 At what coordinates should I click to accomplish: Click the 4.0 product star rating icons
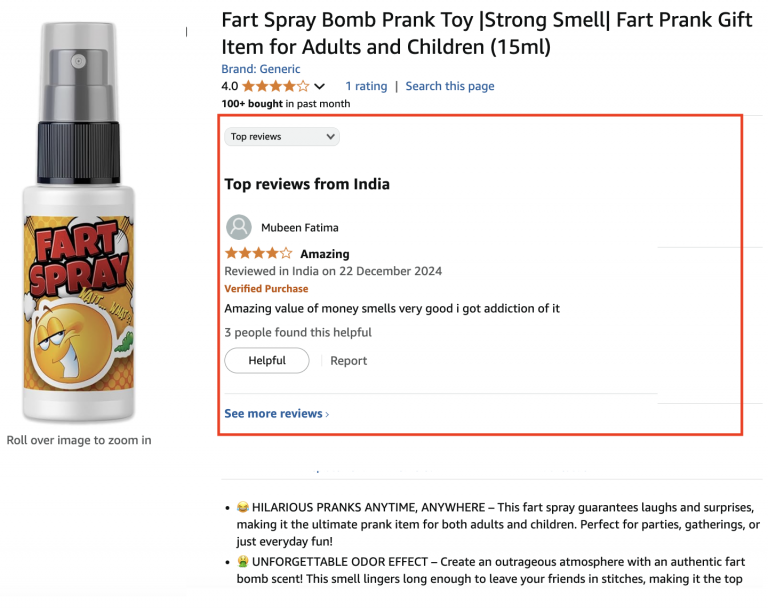pos(275,86)
